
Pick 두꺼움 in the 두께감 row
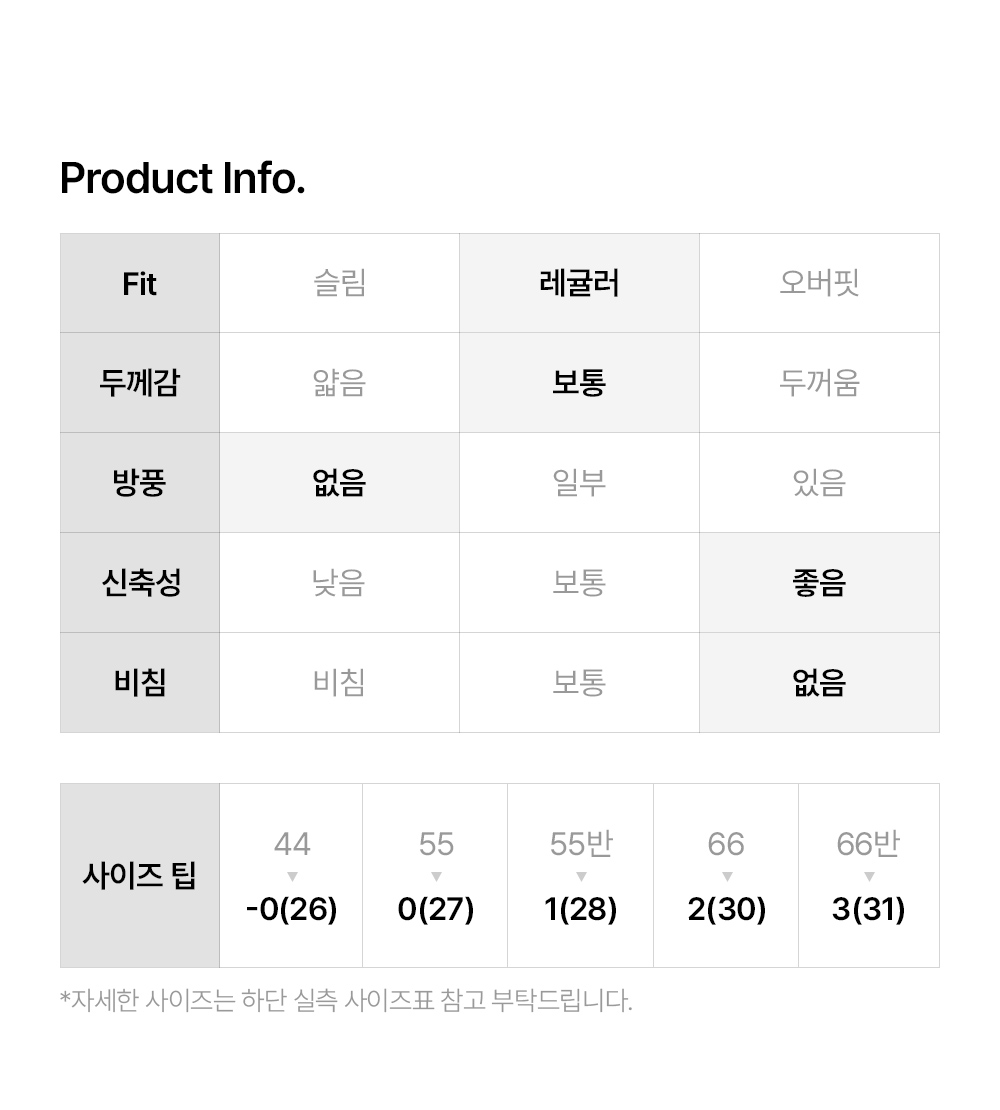(819, 383)
